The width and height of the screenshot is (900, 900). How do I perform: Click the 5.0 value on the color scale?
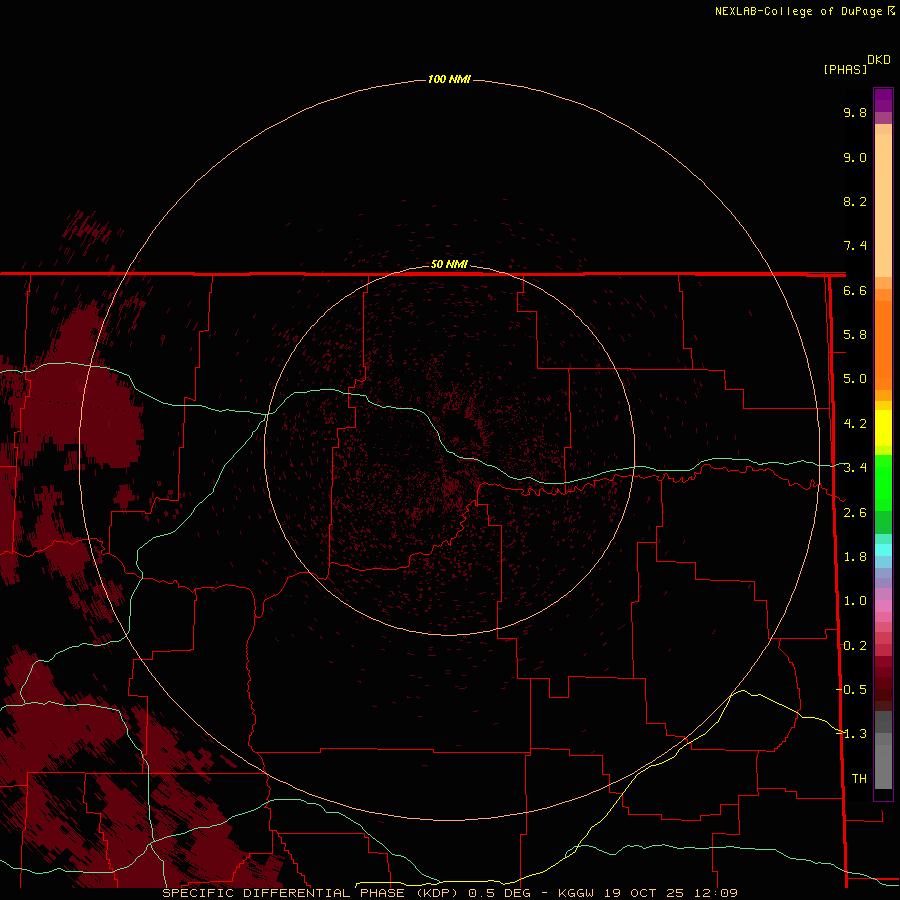[x=855, y=379]
